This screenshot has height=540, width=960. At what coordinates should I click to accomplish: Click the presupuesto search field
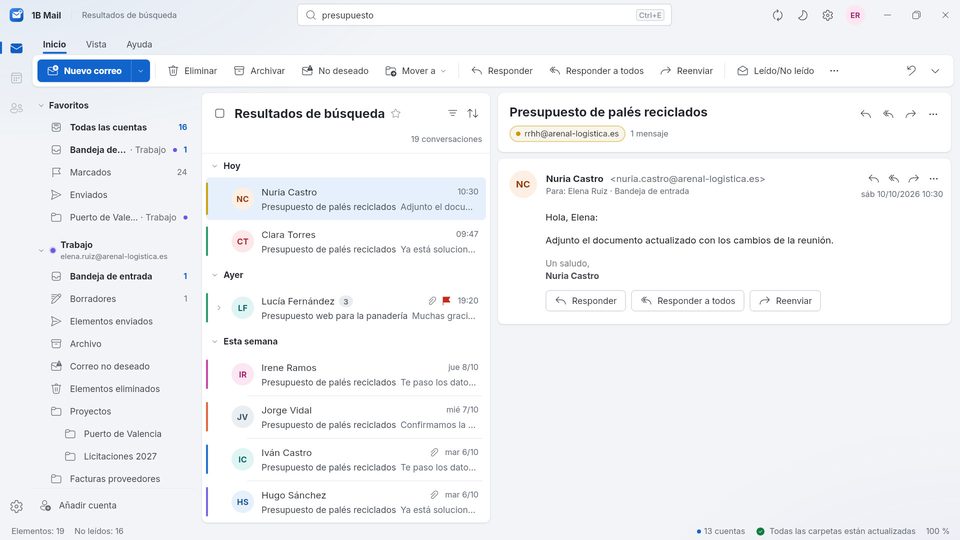tap(484, 15)
